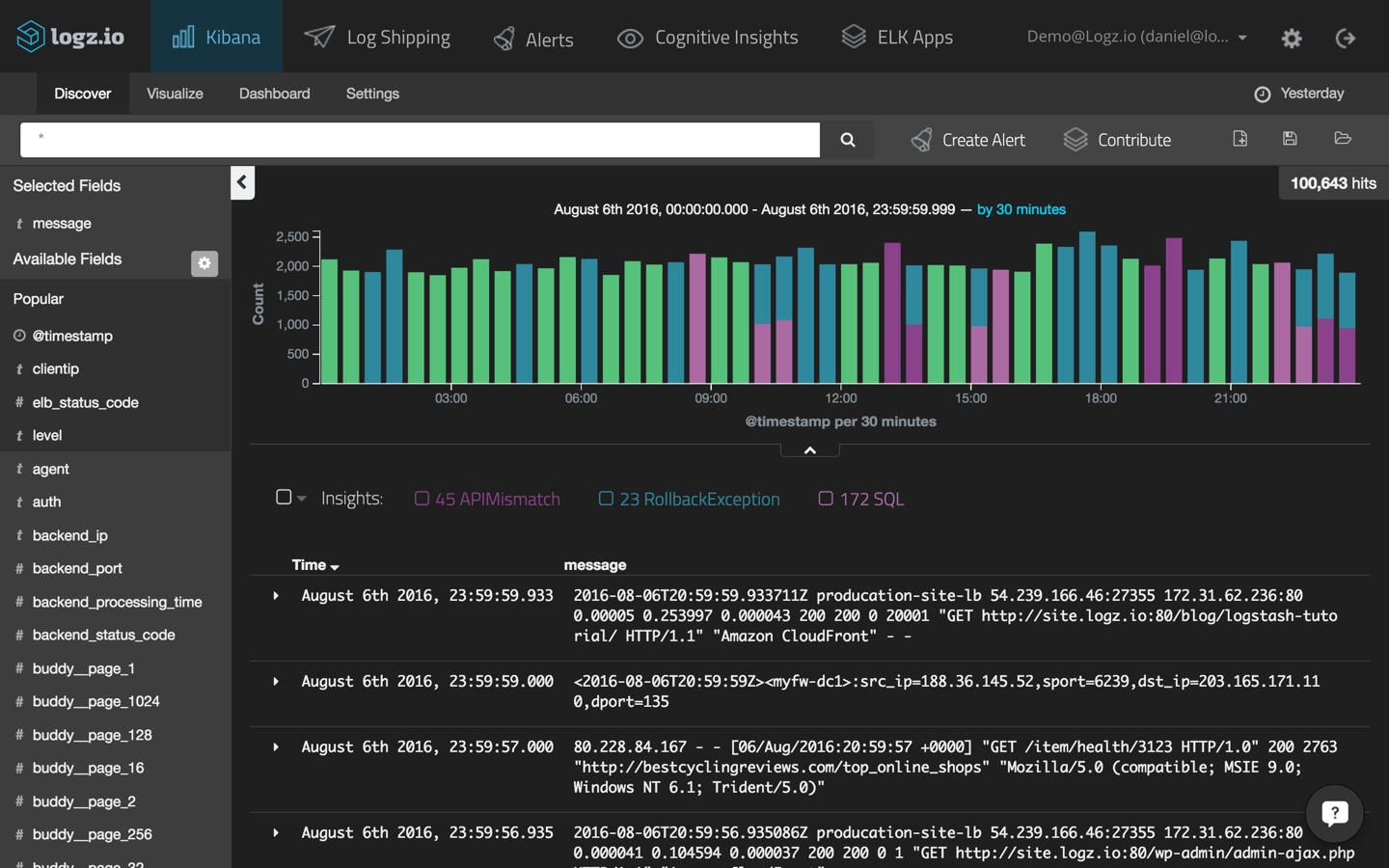Open Available Fields filter gear
1389x868 pixels.
click(204, 263)
